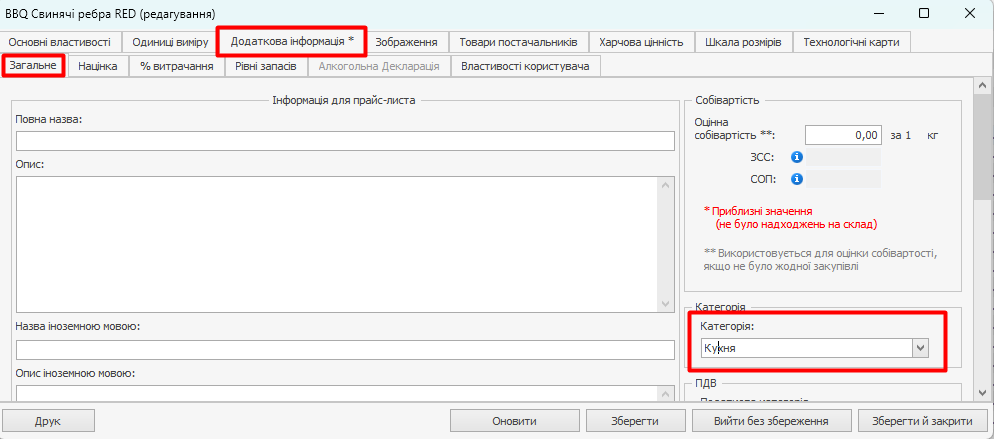Click Вийти без збереження button
This screenshot has height=439, width=994.
tap(769, 421)
